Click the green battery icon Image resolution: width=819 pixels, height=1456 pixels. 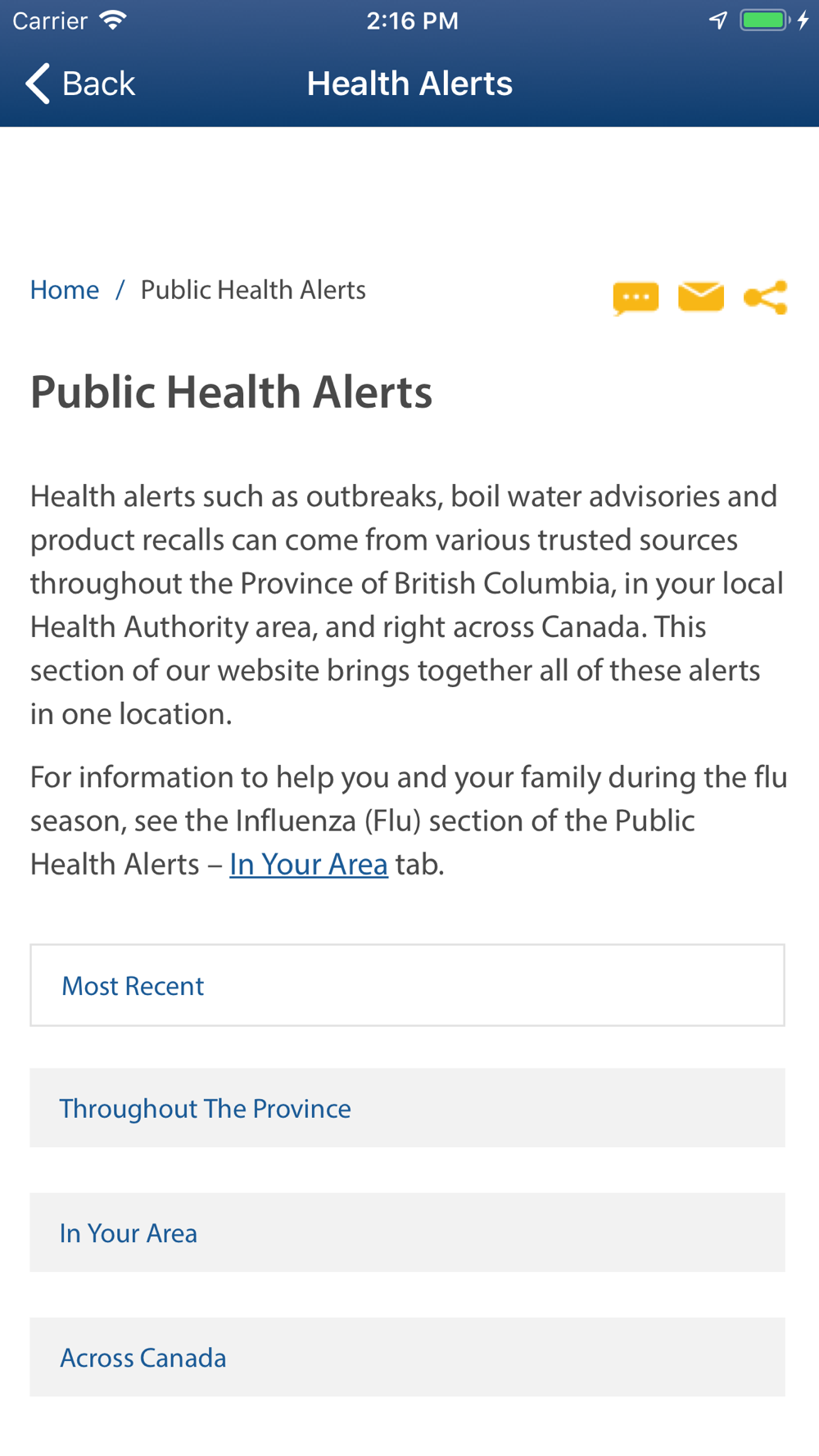pos(765,20)
